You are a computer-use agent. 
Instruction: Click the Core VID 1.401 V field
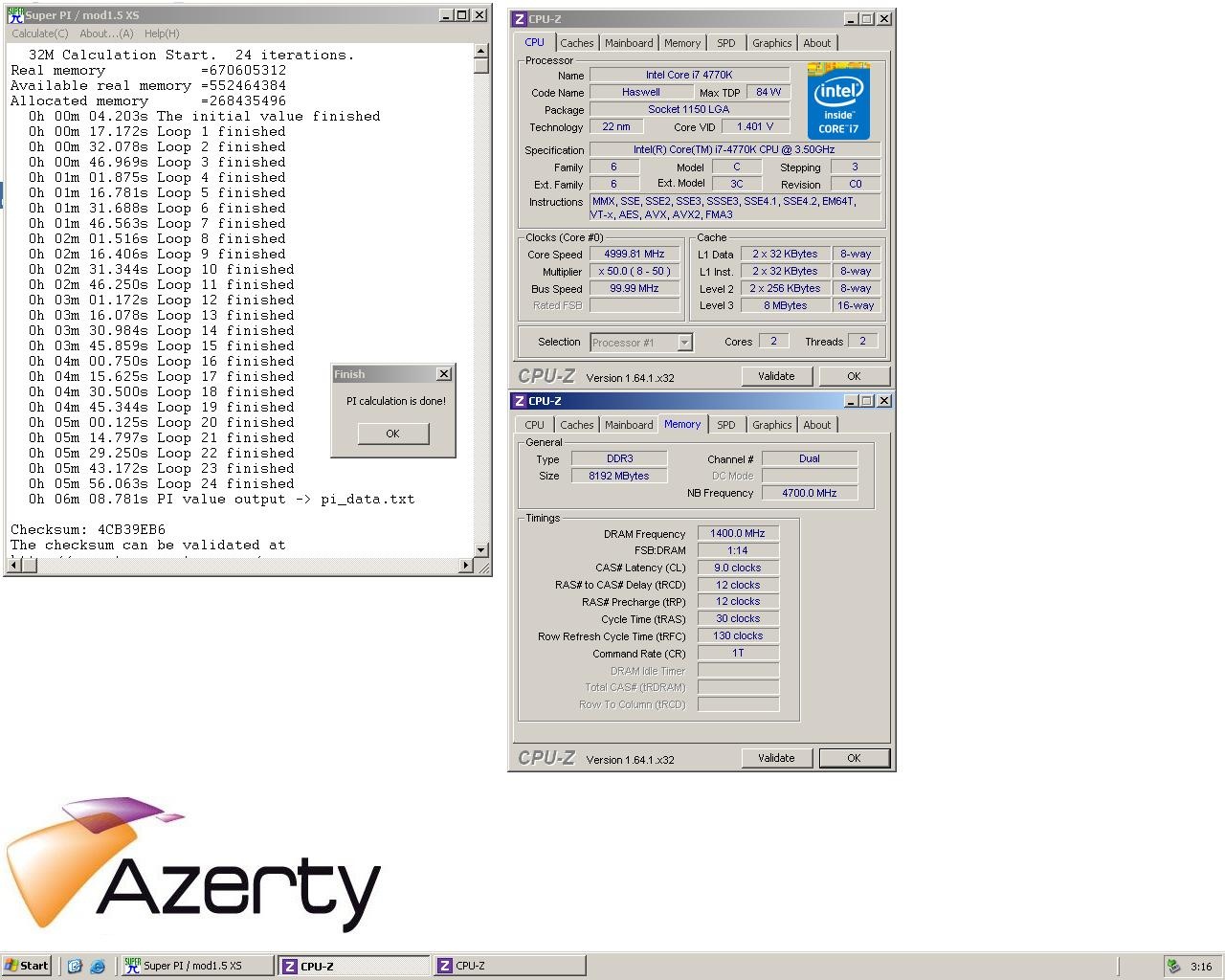[x=755, y=126]
